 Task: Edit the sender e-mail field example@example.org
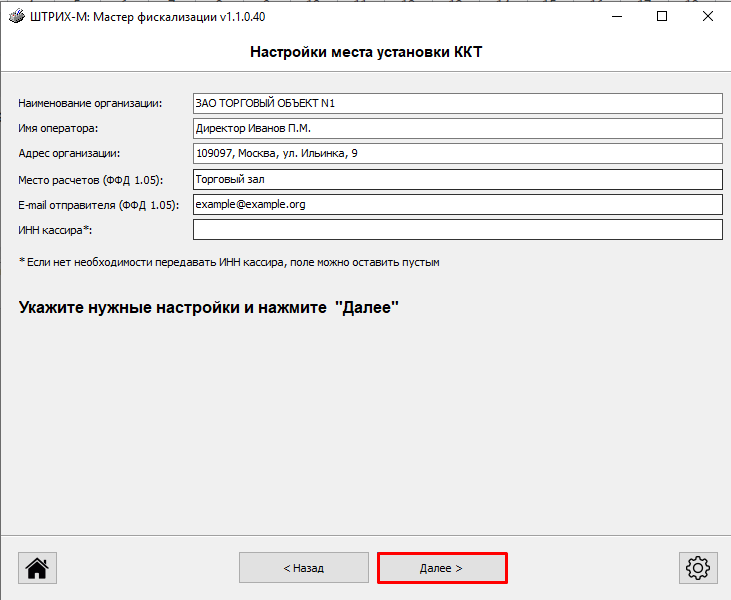[x=457, y=204]
